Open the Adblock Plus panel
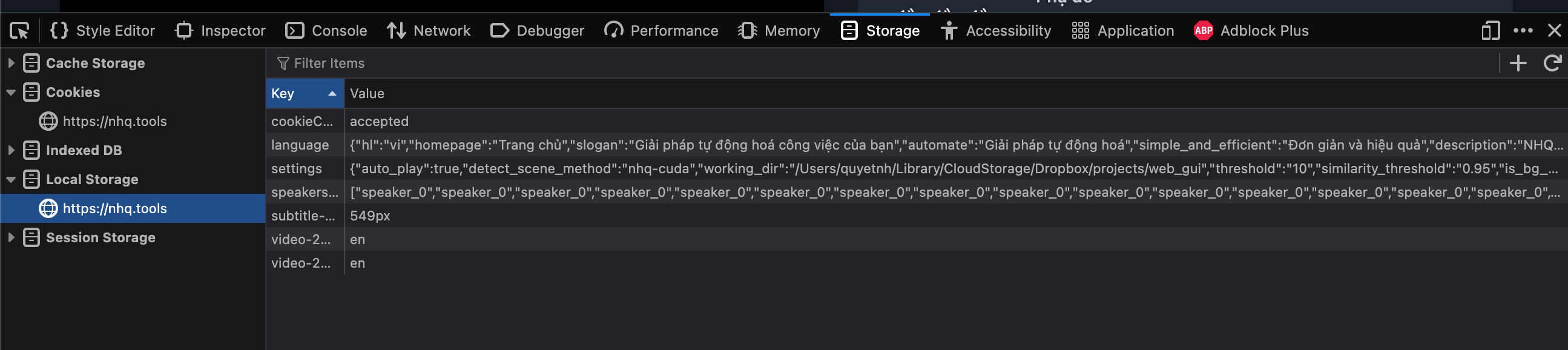 pos(1251,30)
